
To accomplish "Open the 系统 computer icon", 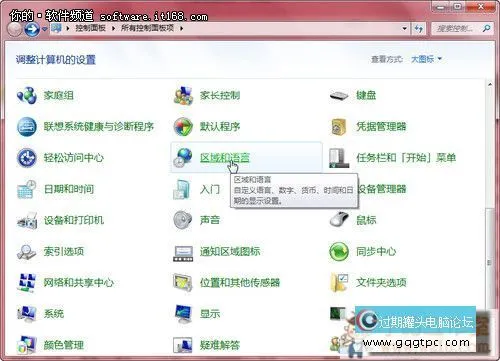I will [27, 314].
